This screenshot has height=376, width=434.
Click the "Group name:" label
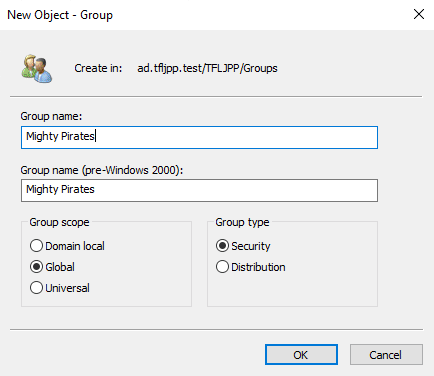51,116
